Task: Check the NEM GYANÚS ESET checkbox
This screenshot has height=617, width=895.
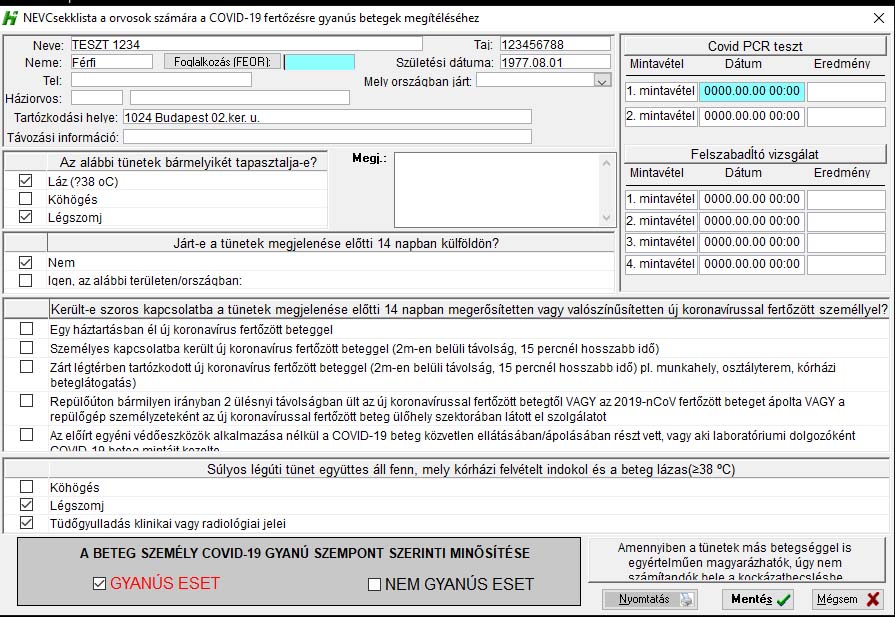Action: (374, 584)
